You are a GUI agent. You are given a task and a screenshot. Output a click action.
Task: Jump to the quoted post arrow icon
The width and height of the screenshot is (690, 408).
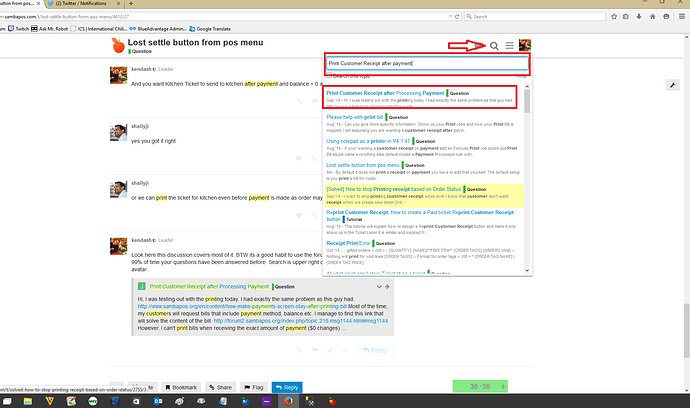click(x=387, y=287)
